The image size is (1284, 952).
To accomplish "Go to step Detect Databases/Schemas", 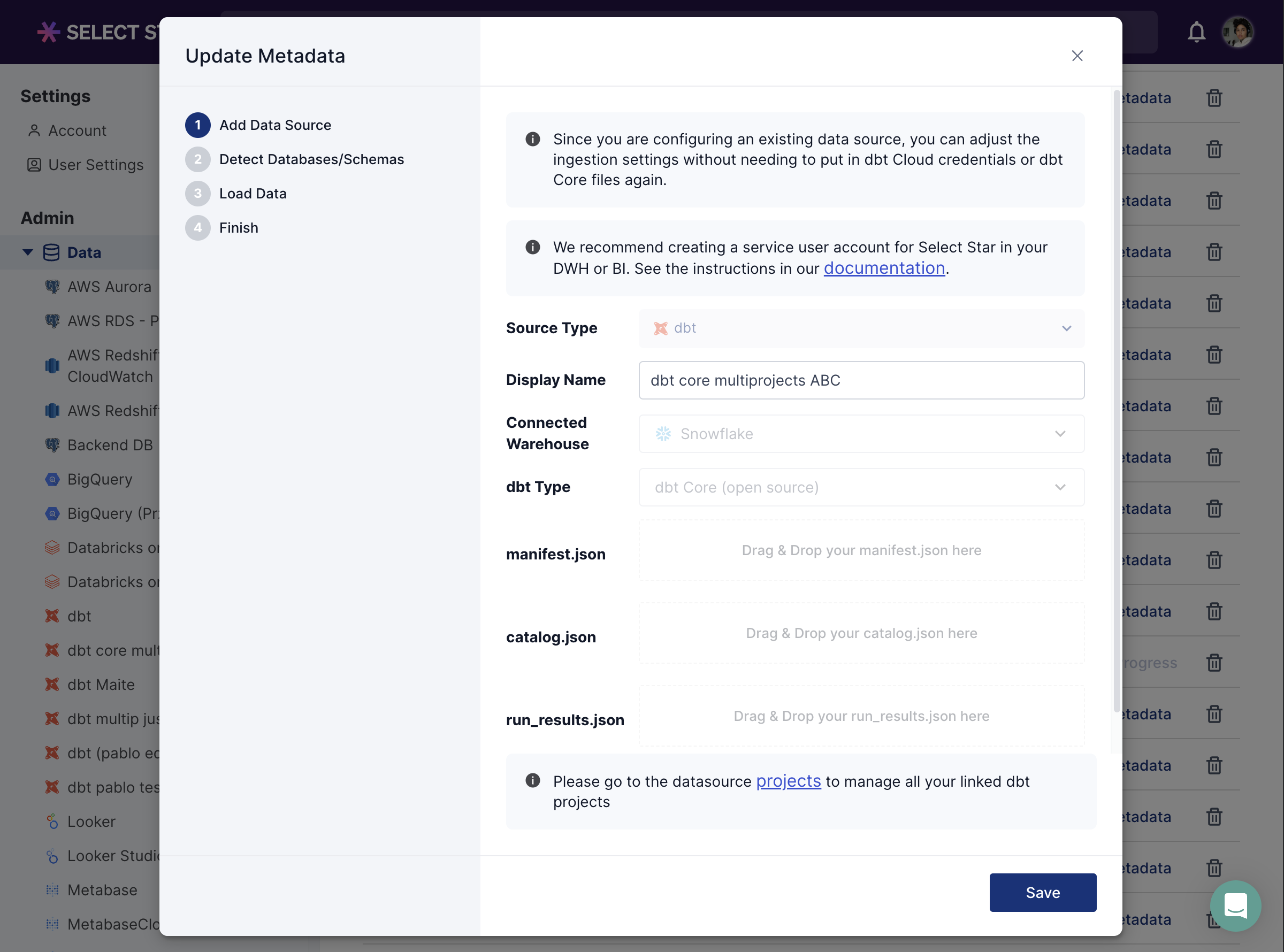I will click(311, 159).
